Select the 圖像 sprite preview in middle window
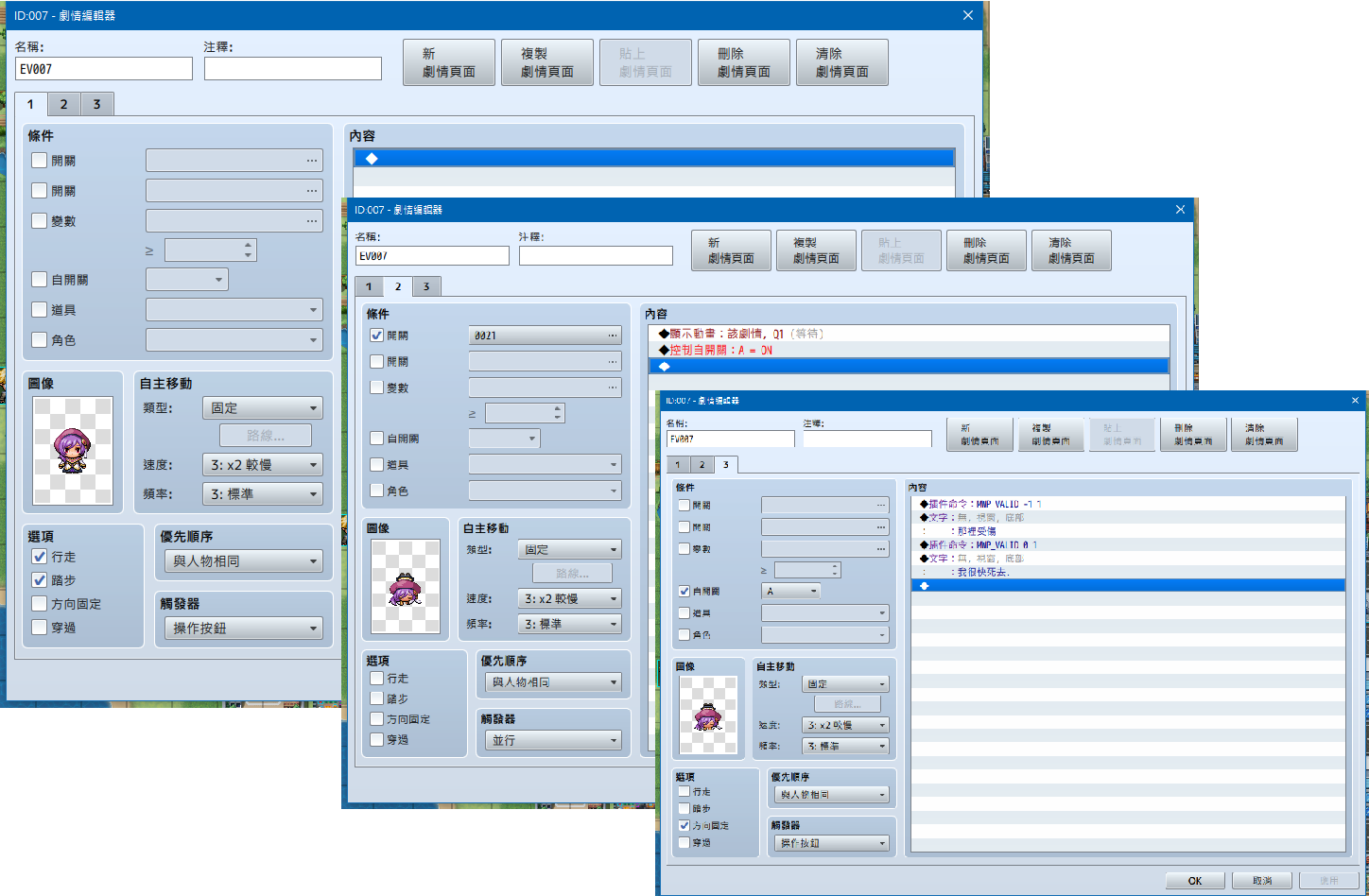The image size is (1369, 896). pyautogui.click(x=406, y=586)
